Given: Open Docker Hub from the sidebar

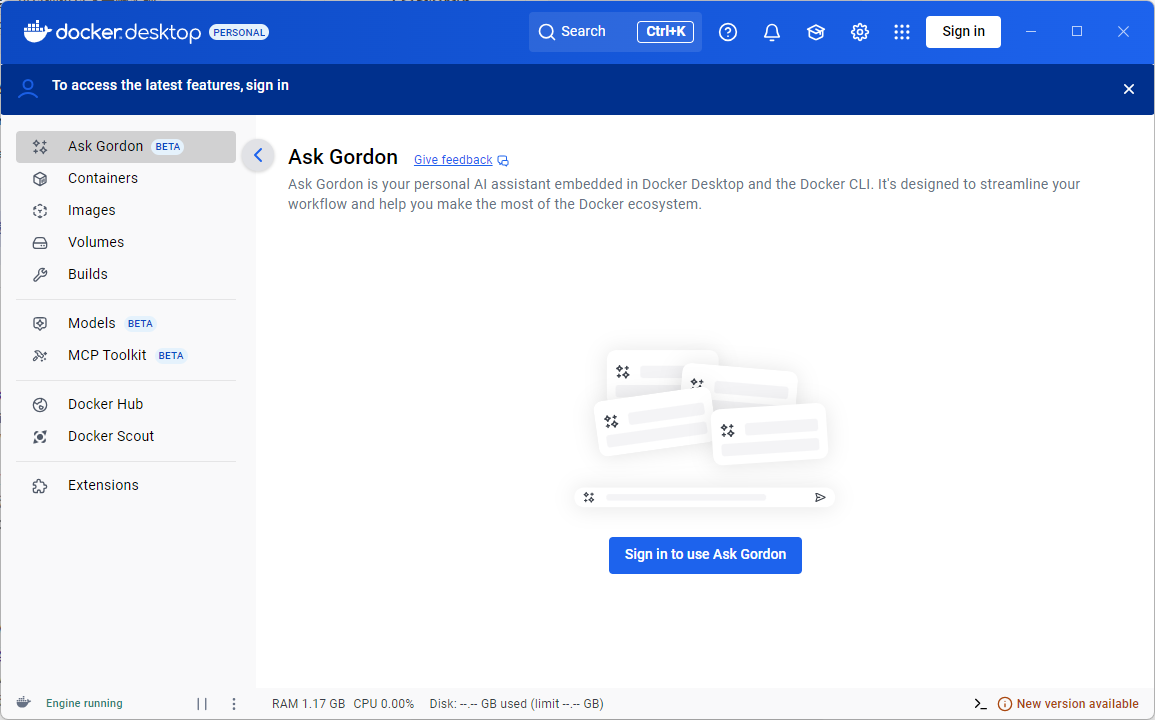Looking at the screenshot, I should (103, 404).
